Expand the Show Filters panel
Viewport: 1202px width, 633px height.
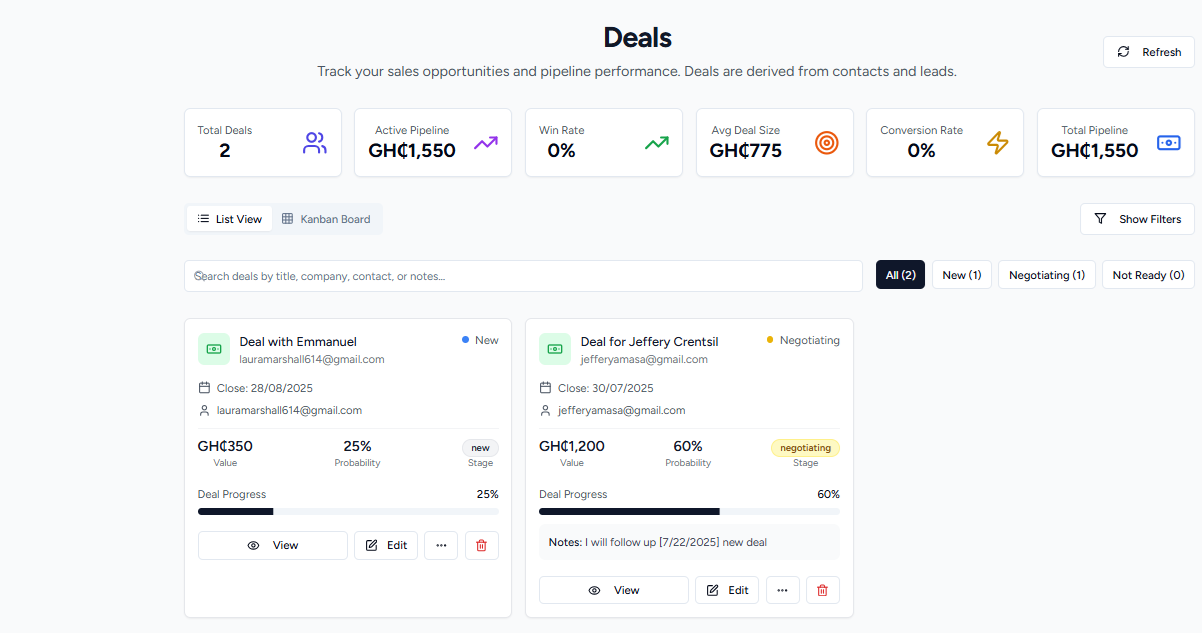click(1137, 219)
